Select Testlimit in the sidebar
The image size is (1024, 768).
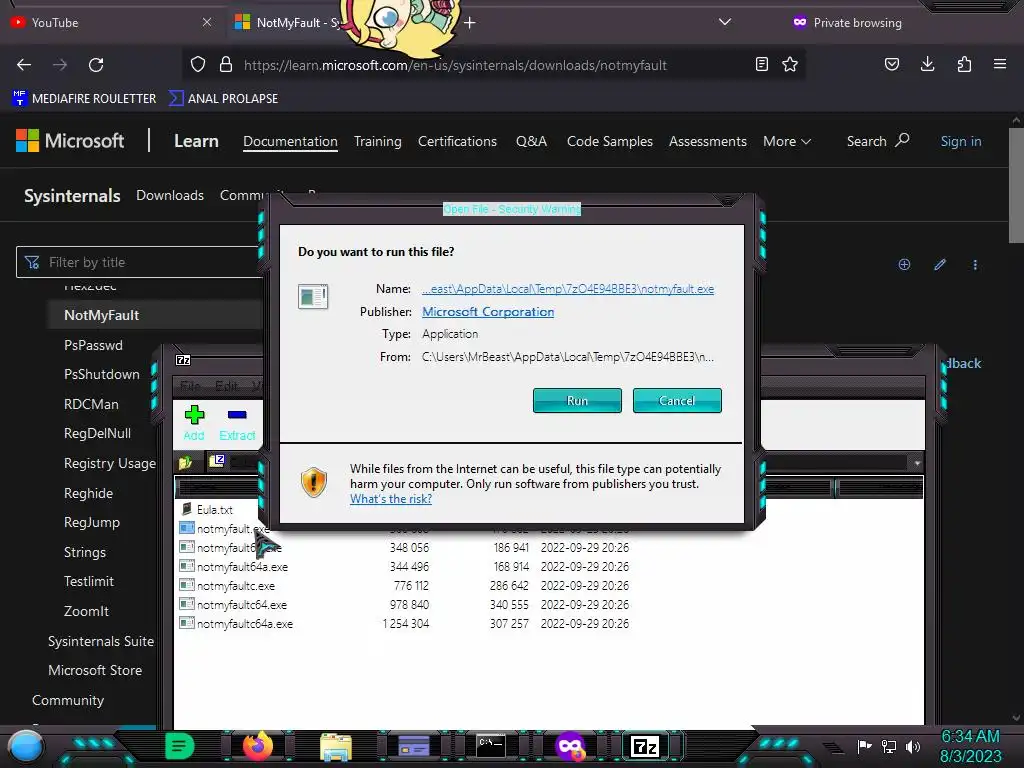(x=89, y=581)
